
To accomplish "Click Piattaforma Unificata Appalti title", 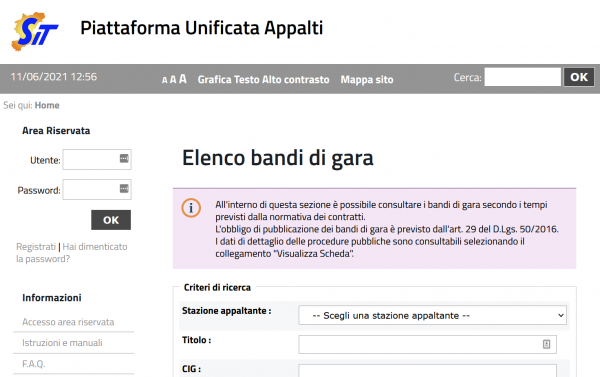I will tap(202, 28).
